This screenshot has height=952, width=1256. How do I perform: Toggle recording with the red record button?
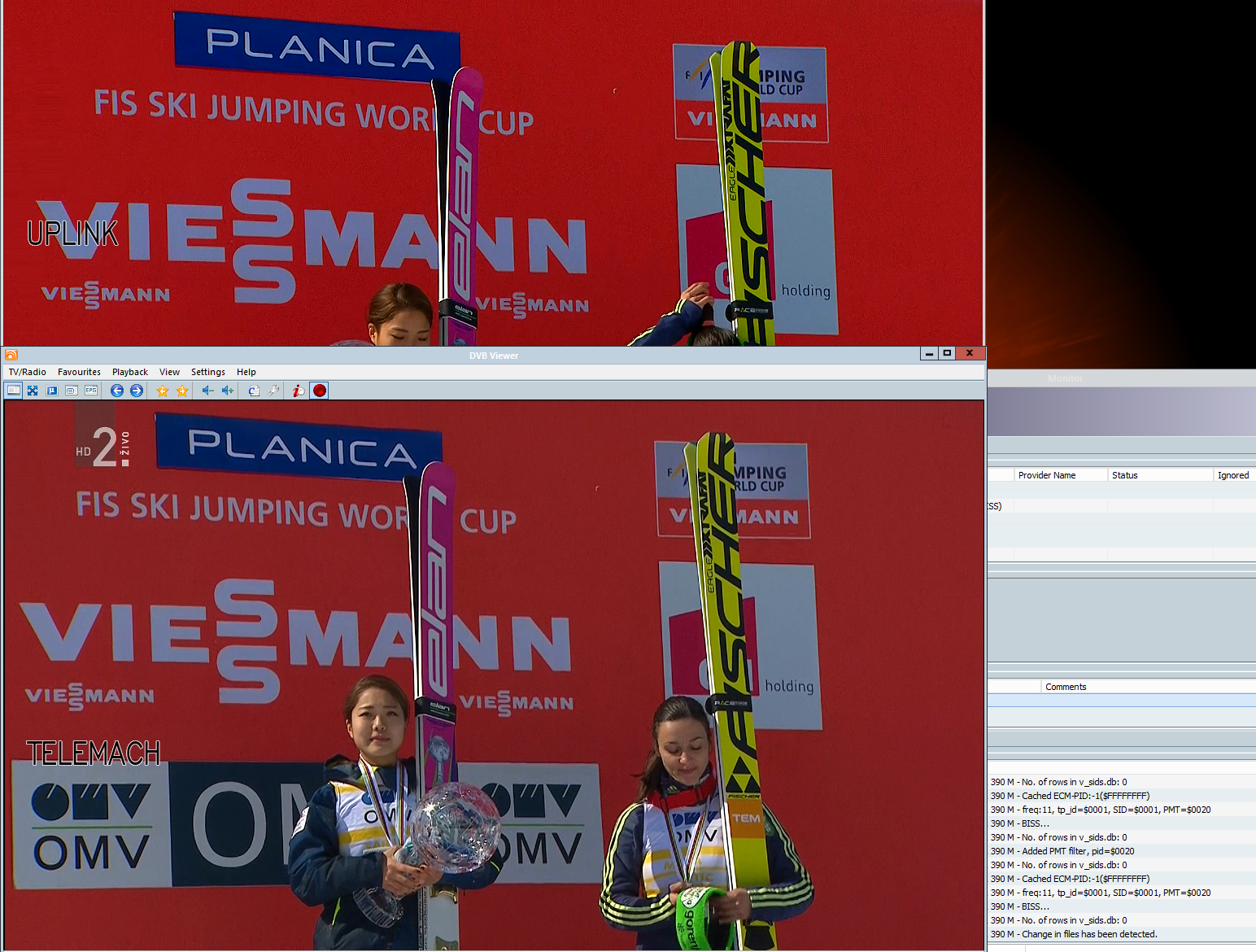click(320, 391)
